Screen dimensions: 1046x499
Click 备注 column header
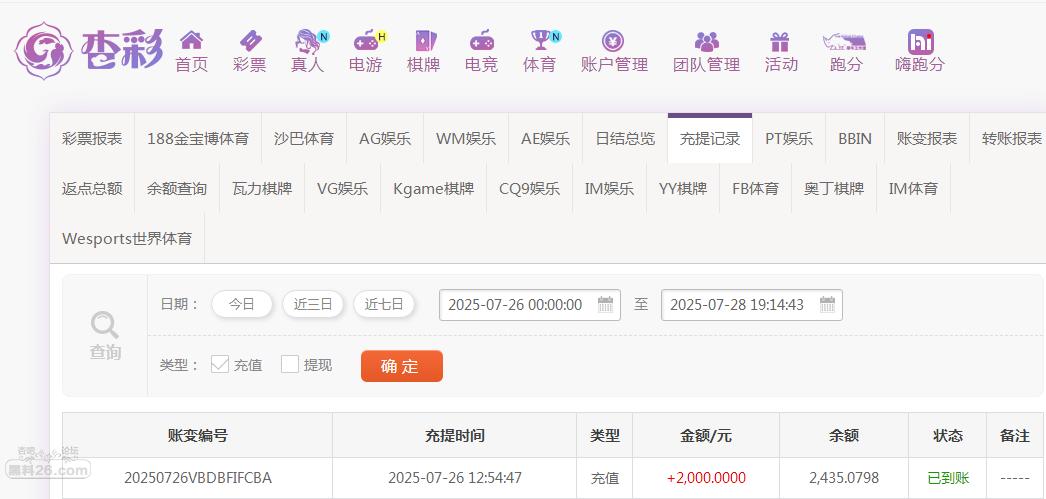[x=1015, y=436]
